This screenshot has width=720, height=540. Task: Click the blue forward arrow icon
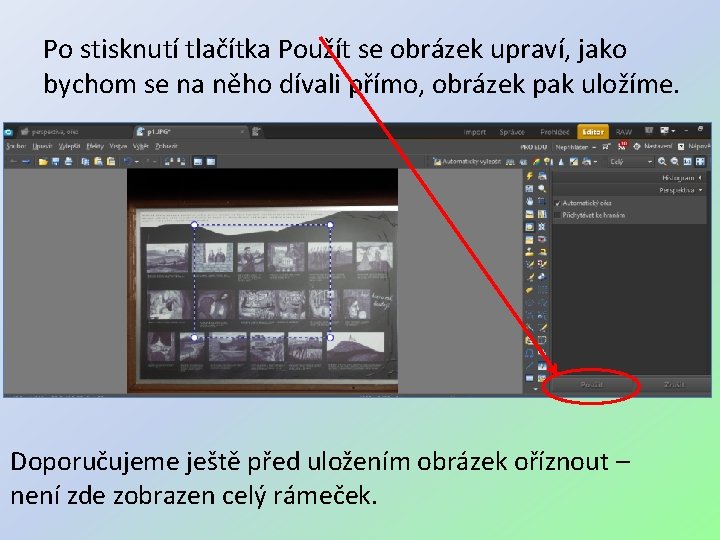point(26,162)
